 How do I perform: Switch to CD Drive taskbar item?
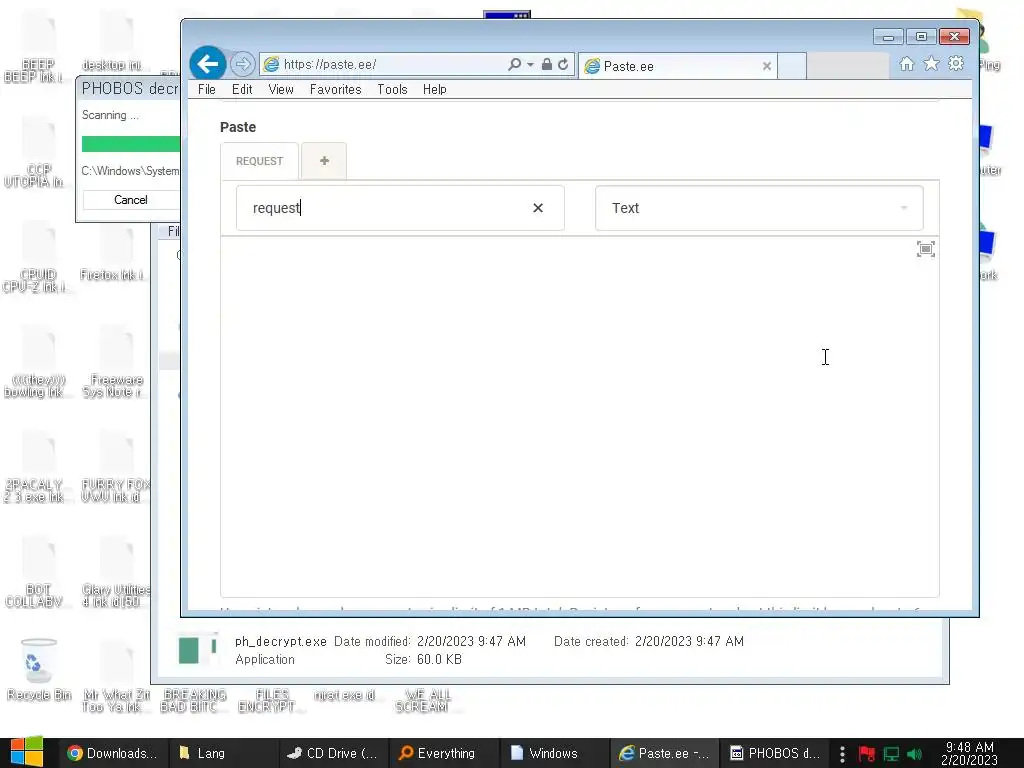(x=333, y=753)
